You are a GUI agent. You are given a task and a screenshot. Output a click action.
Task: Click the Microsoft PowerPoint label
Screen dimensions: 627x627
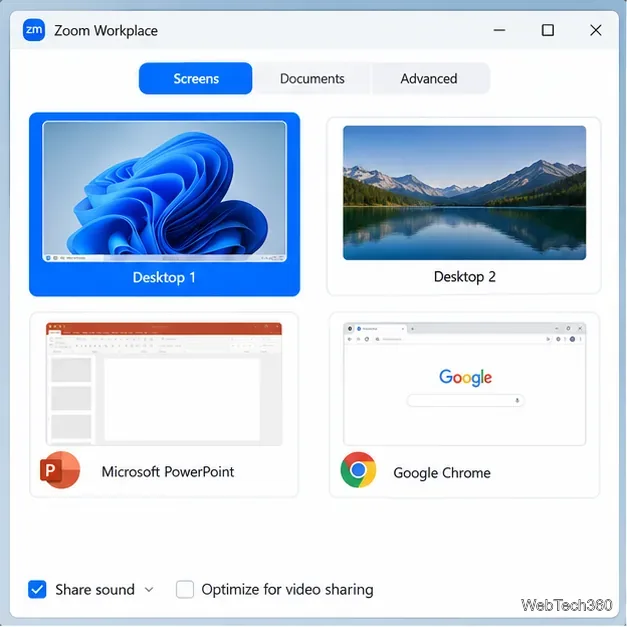168,472
